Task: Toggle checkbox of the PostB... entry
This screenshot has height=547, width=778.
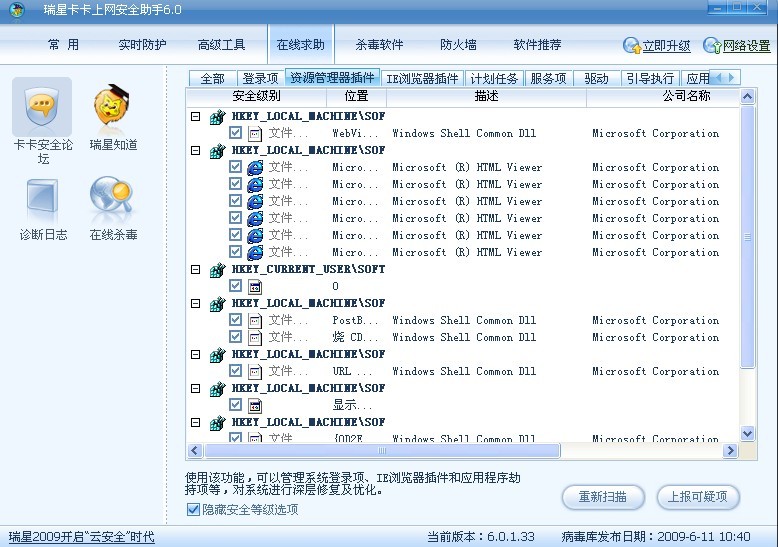Action: tap(236, 320)
